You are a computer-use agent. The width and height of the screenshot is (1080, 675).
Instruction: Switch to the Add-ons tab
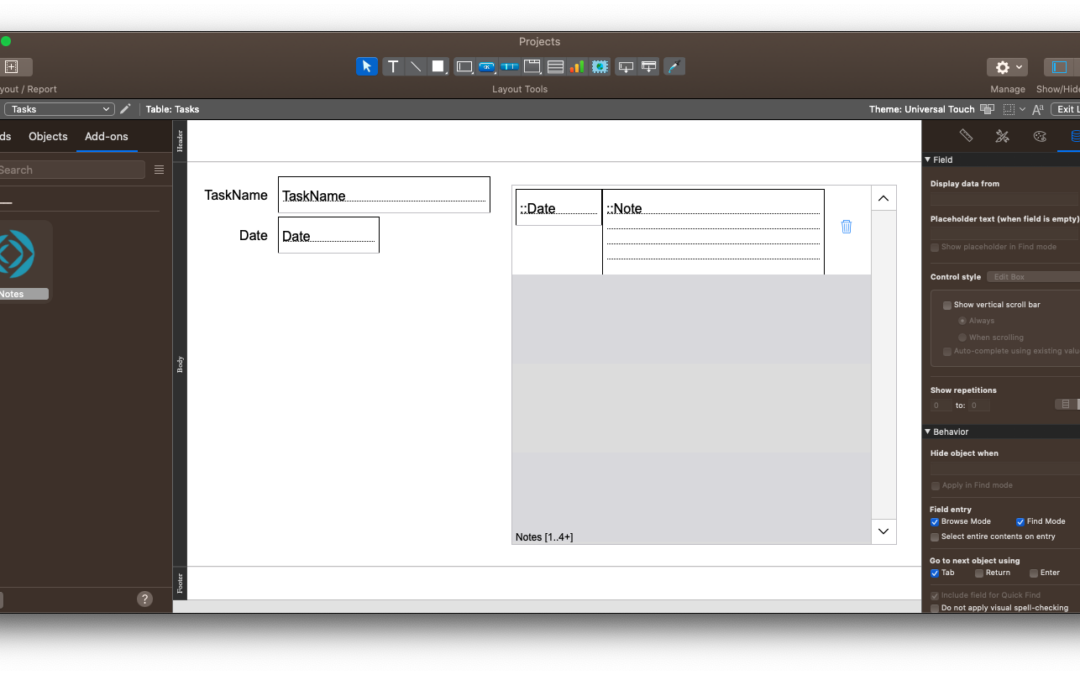click(x=106, y=136)
